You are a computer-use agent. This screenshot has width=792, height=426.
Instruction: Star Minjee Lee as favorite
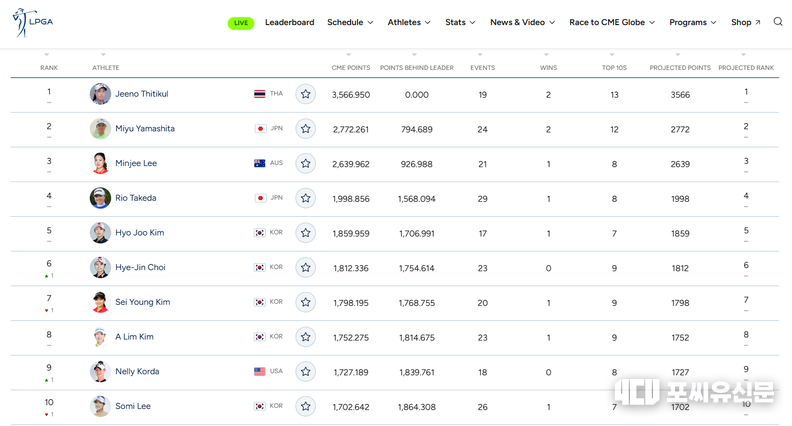[305, 164]
